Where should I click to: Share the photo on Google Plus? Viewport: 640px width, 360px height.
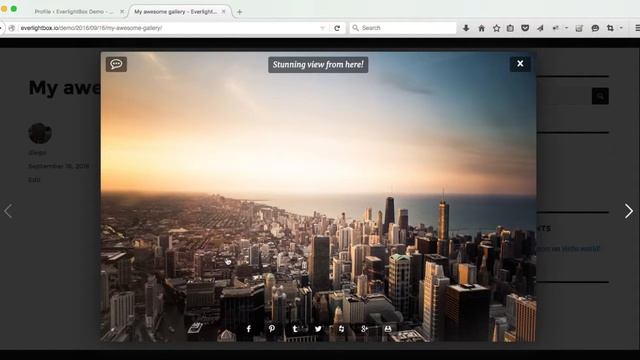(x=364, y=329)
